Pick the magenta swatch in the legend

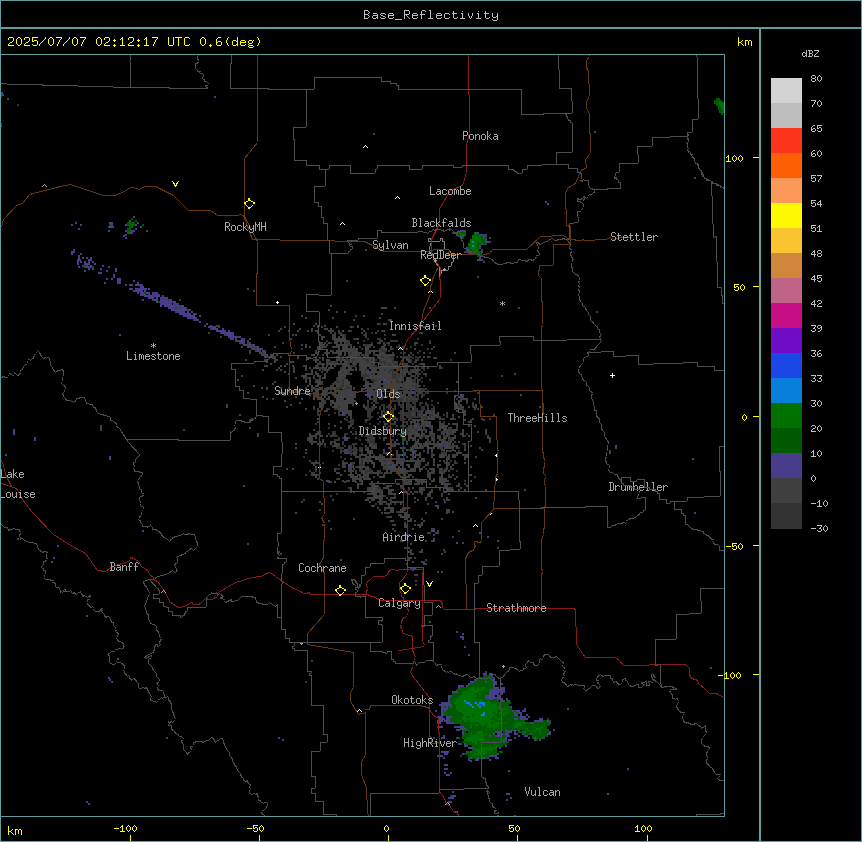[x=786, y=315]
